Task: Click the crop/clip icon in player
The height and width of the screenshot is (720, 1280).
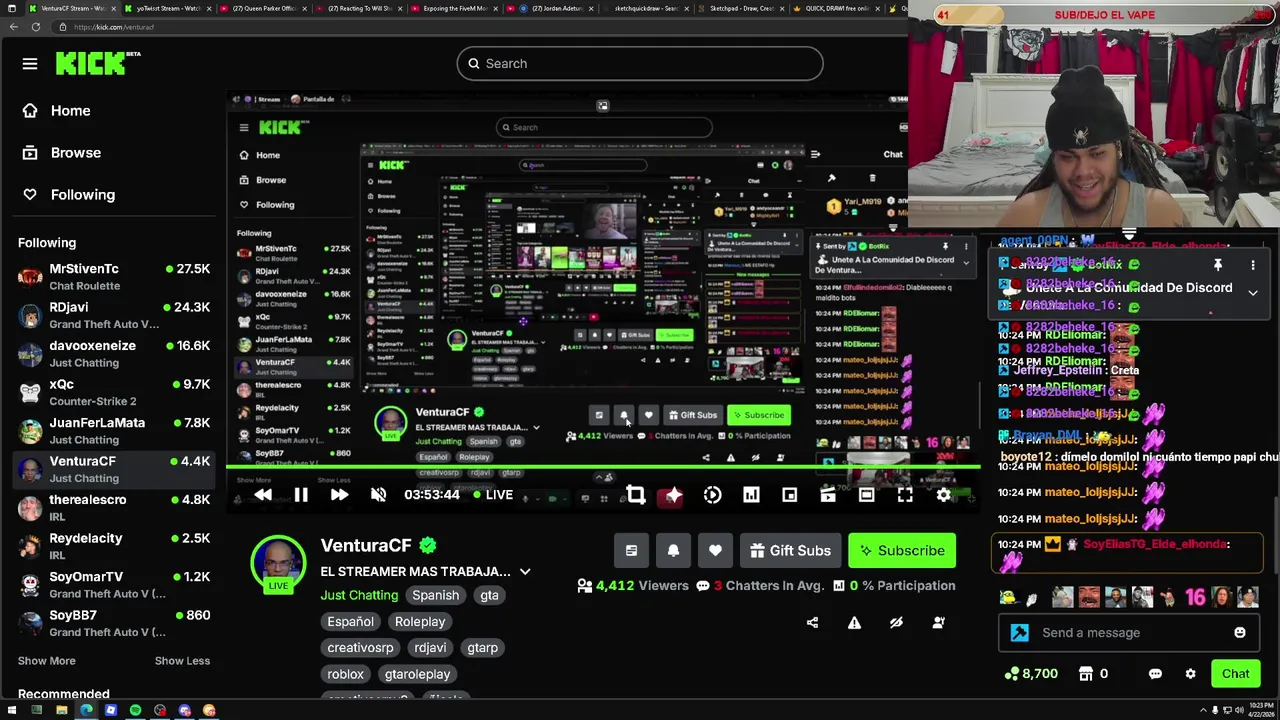Action: click(x=635, y=495)
